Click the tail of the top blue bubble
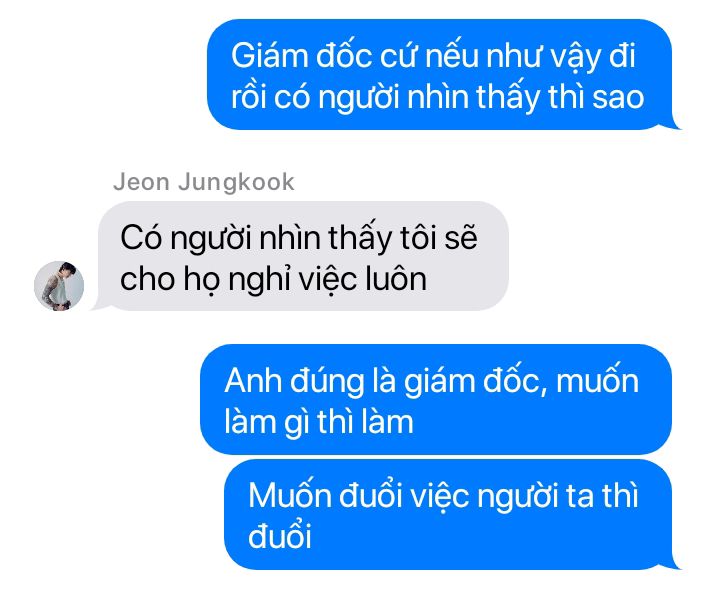The image size is (720, 595). click(675, 123)
